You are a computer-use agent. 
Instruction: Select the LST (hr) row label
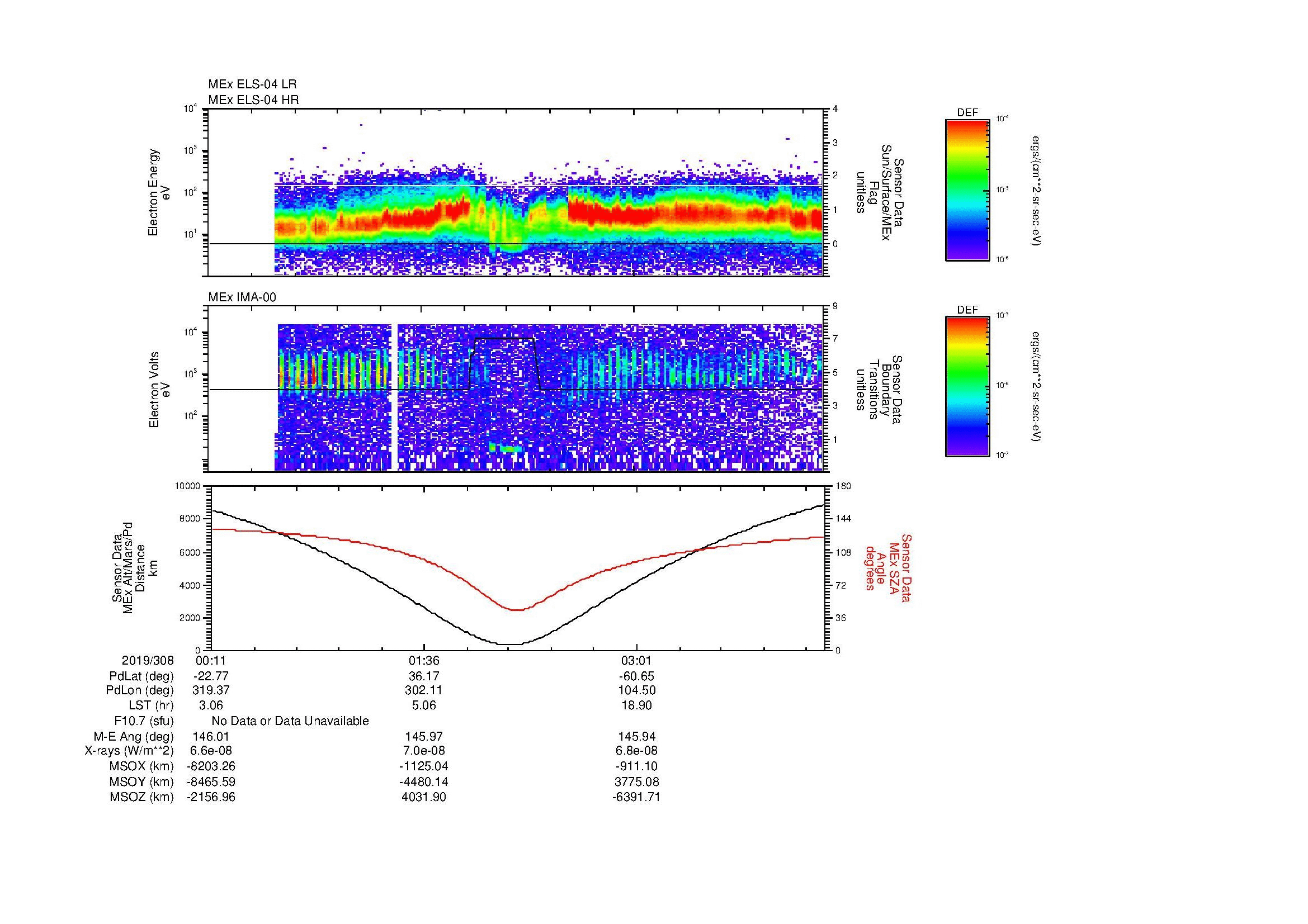tap(151, 705)
